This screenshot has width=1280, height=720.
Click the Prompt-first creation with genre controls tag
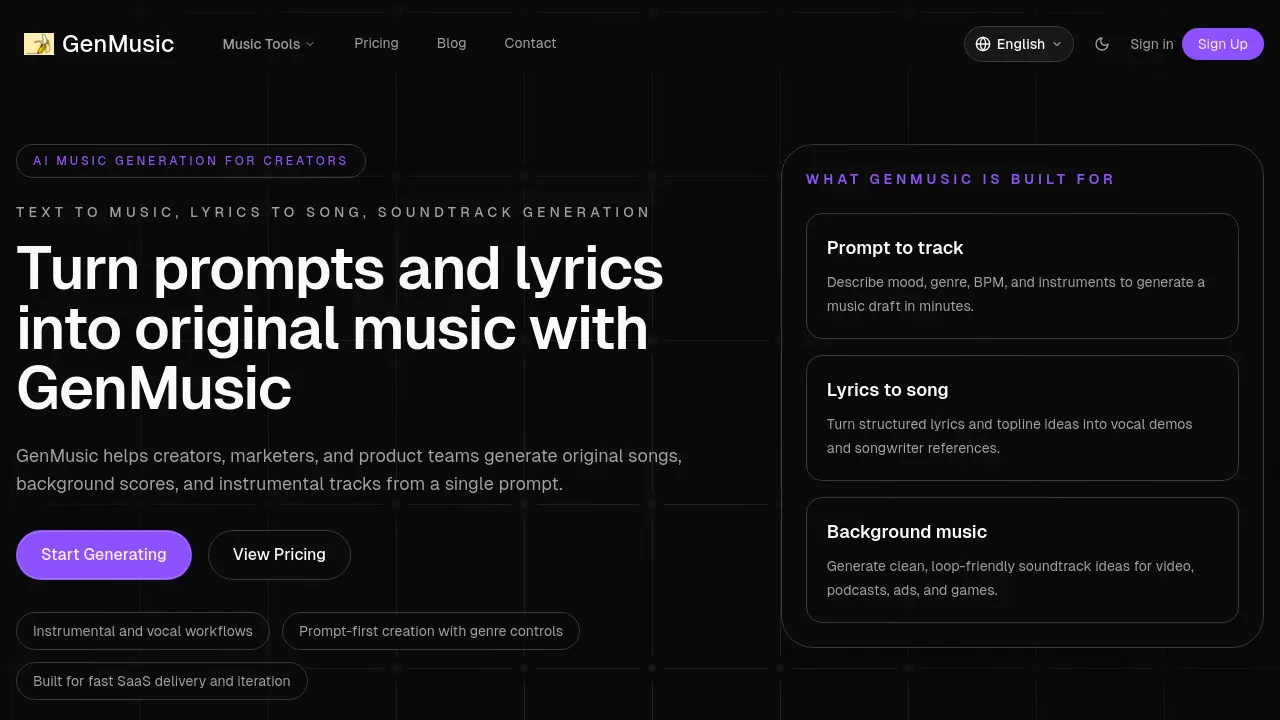(431, 631)
